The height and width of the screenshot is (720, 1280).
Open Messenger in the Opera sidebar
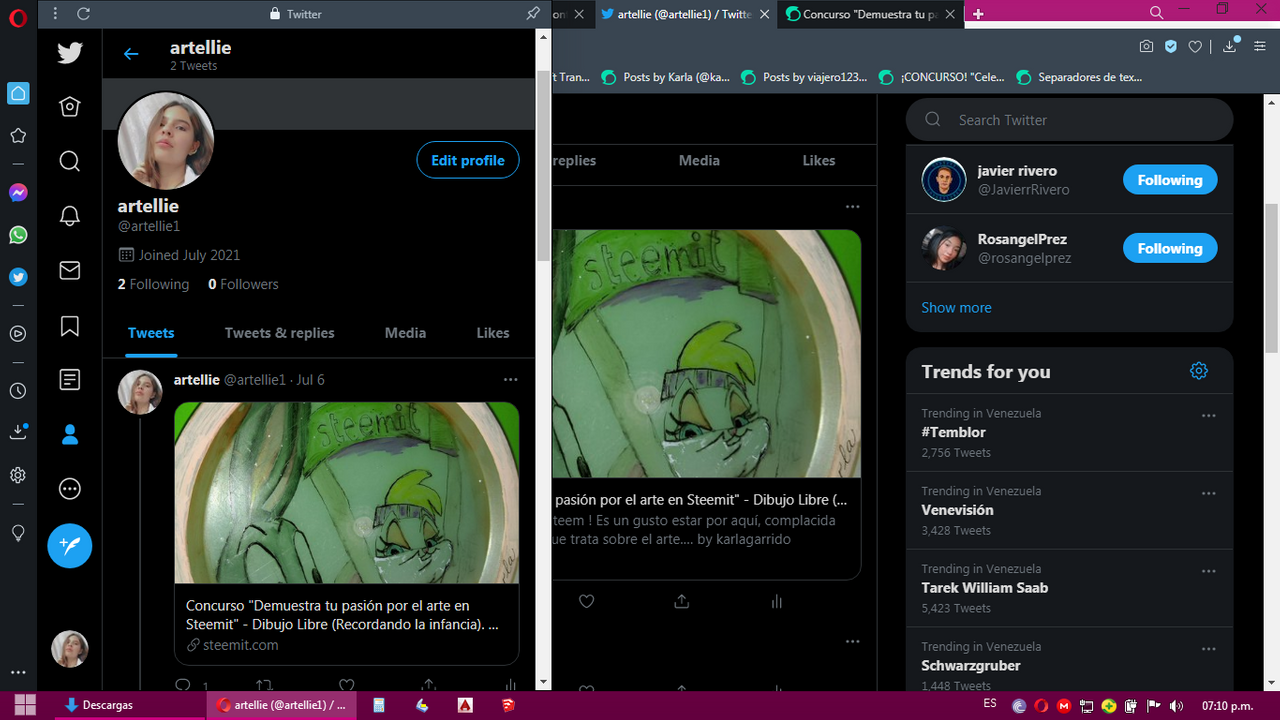[x=18, y=193]
